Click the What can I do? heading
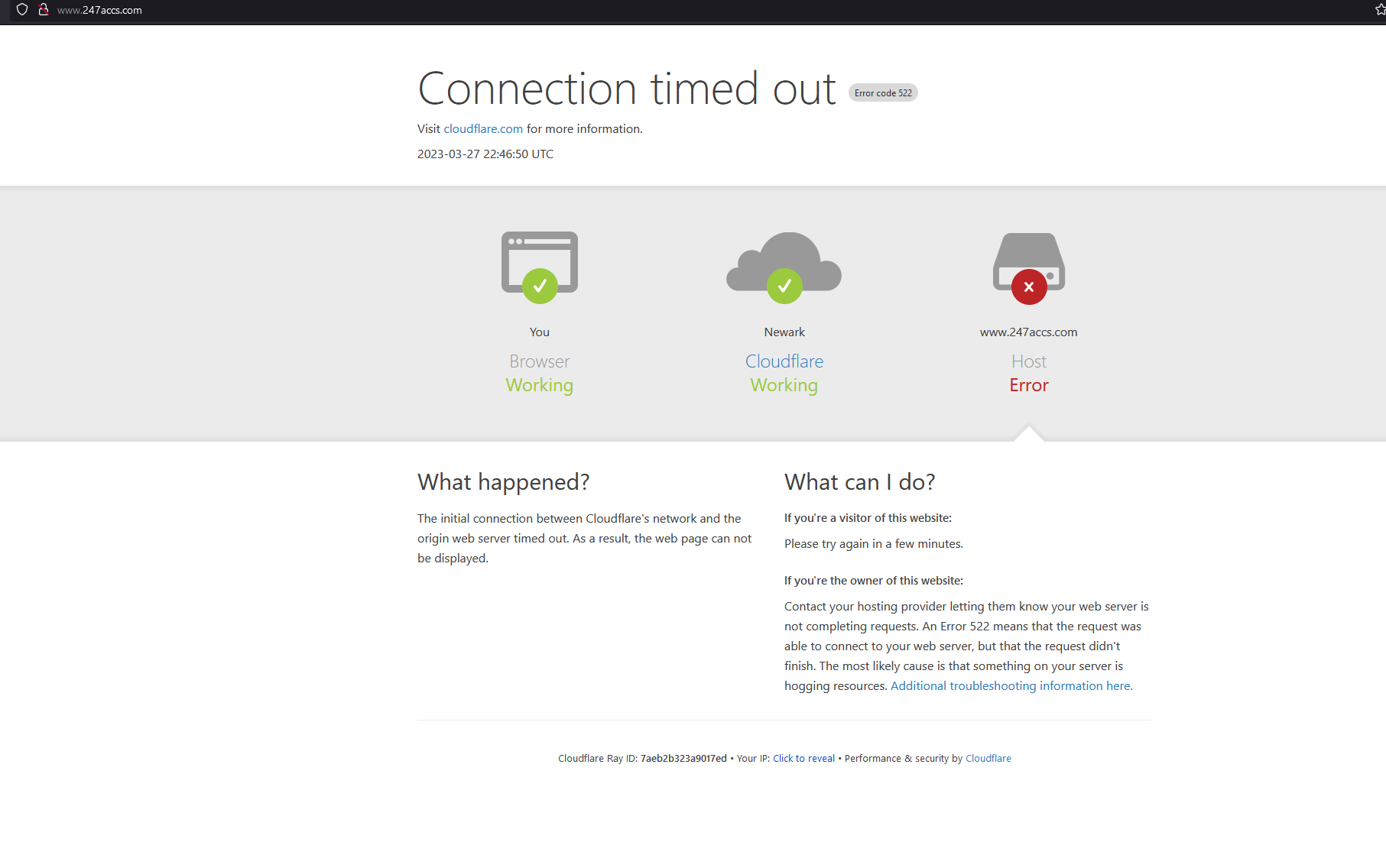This screenshot has height=868, width=1386. (859, 482)
